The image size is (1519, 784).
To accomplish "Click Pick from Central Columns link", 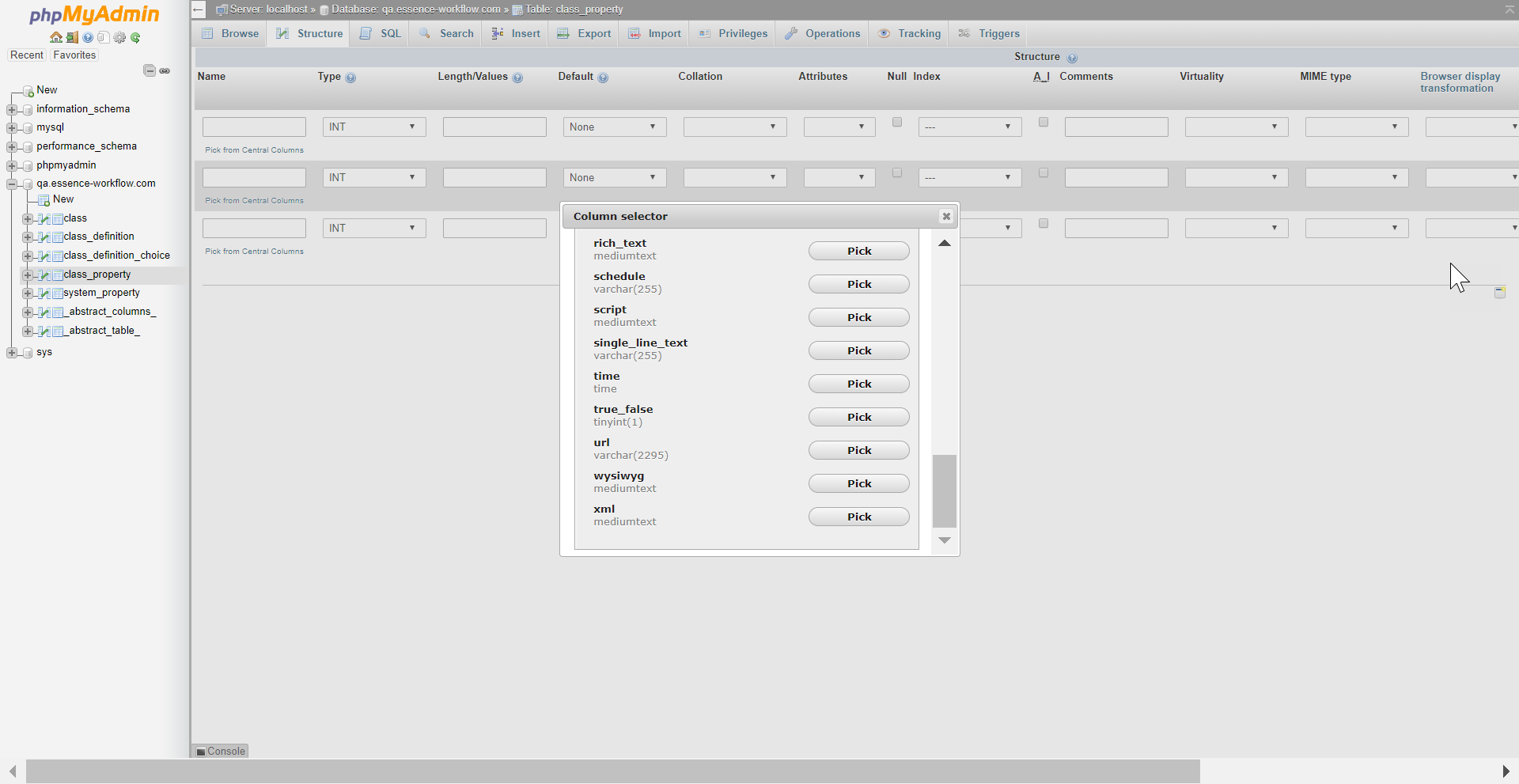I will click(254, 150).
